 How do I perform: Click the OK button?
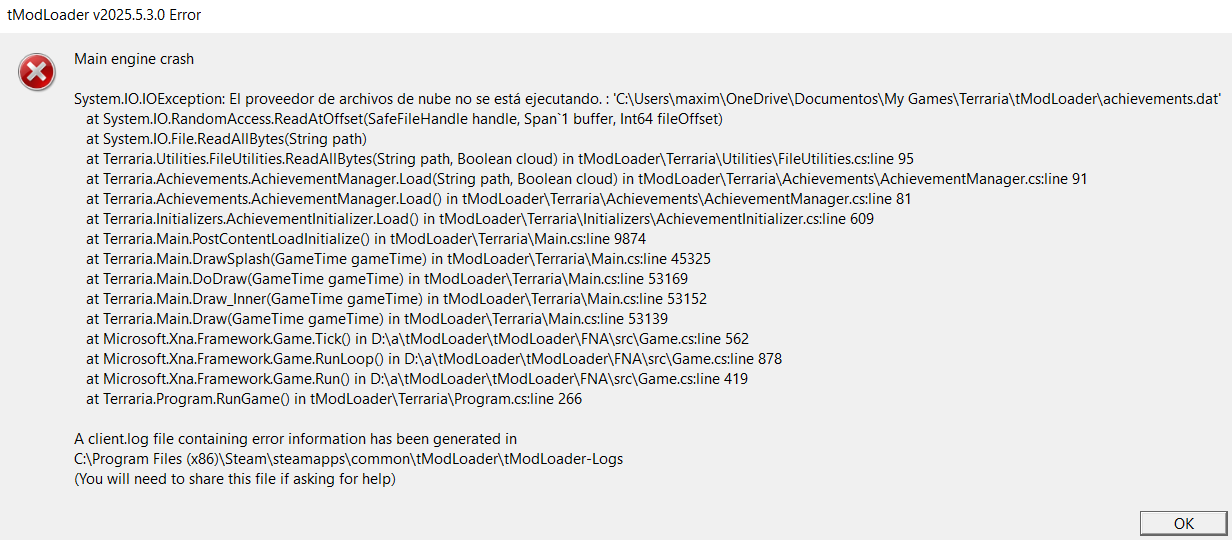[1183, 523]
